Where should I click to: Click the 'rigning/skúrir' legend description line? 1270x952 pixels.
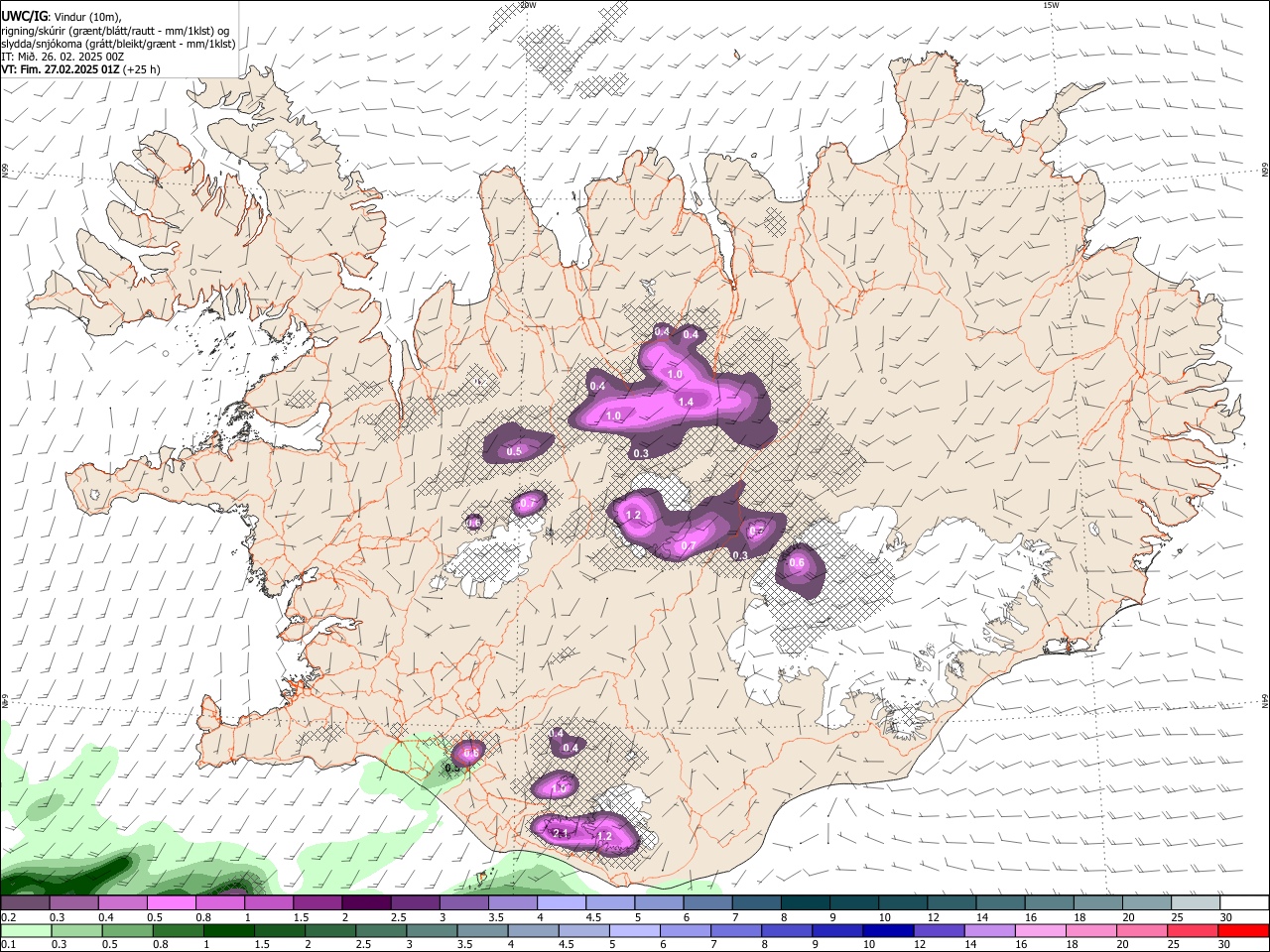tap(114, 30)
